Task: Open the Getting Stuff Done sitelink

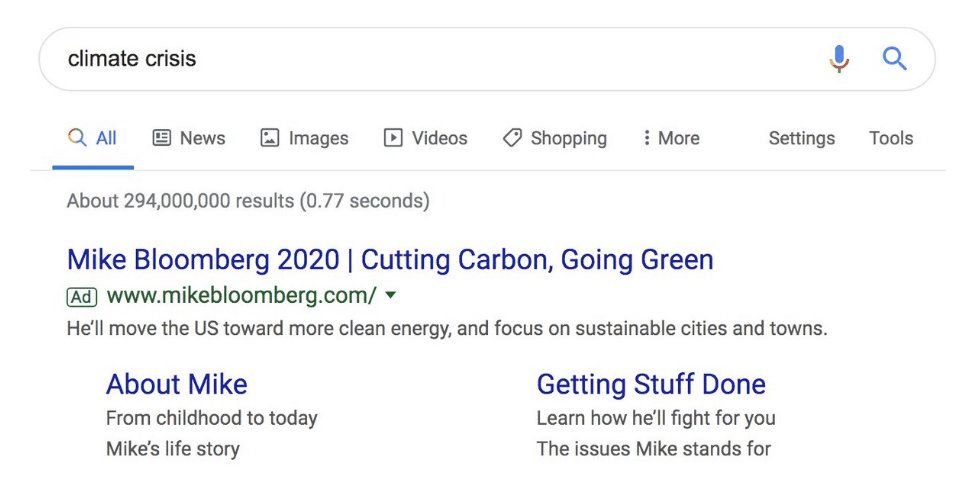Action: [x=651, y=385]
